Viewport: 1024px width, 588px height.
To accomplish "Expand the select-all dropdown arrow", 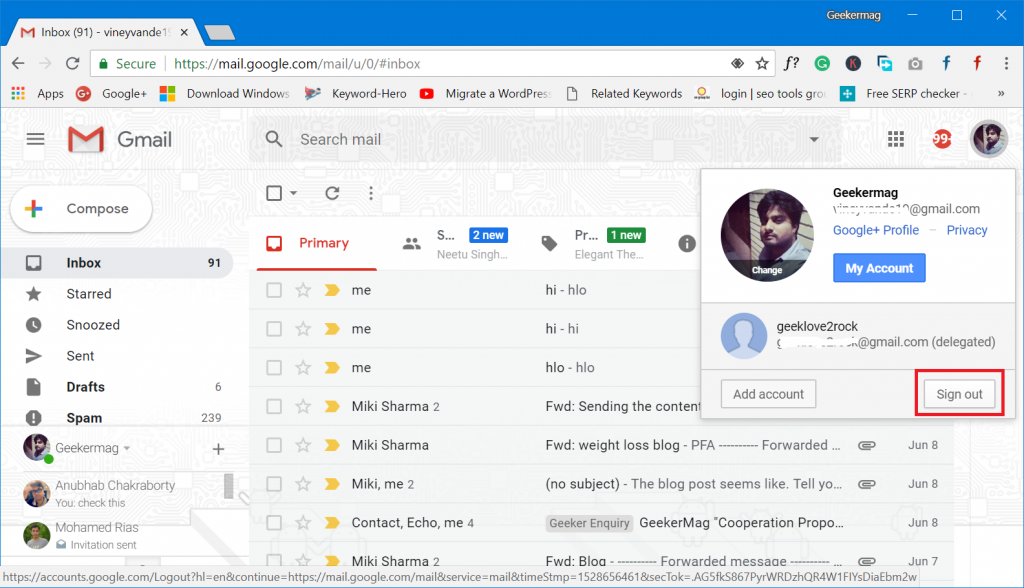I will point(294,193).
